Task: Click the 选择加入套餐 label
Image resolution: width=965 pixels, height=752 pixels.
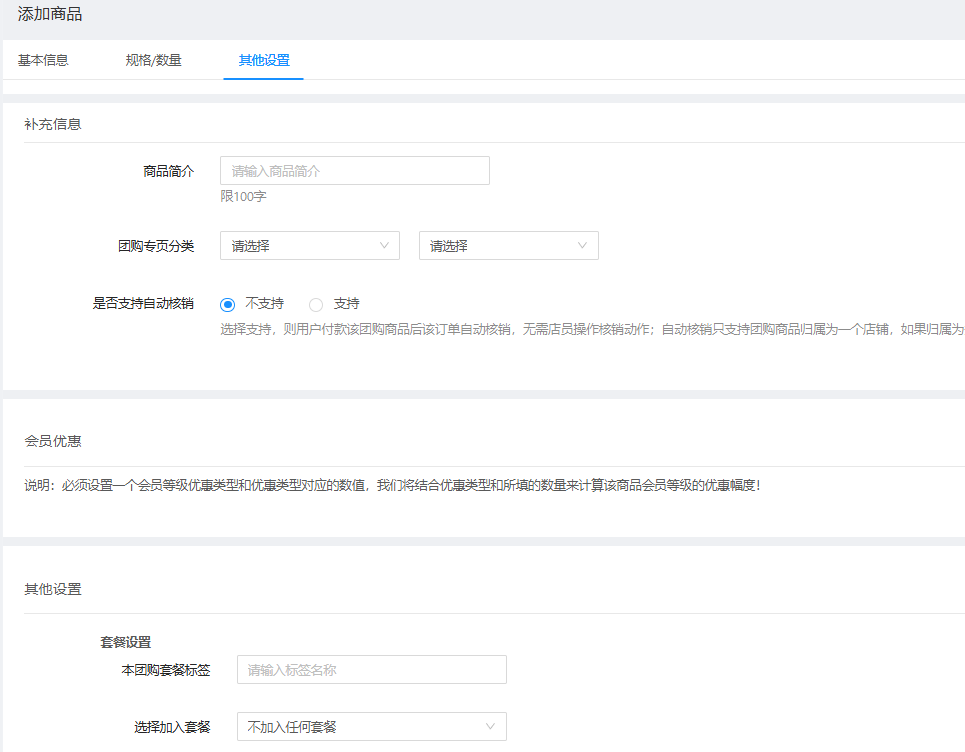Action: point(172,727)
